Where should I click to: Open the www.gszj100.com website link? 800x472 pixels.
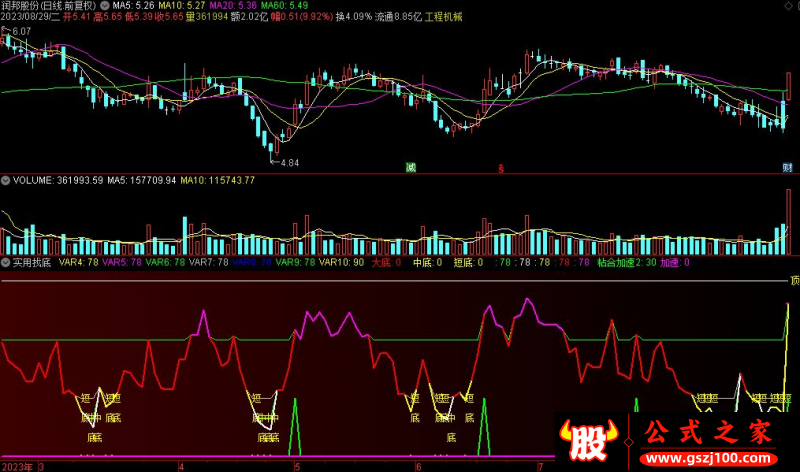pos(709,458)
